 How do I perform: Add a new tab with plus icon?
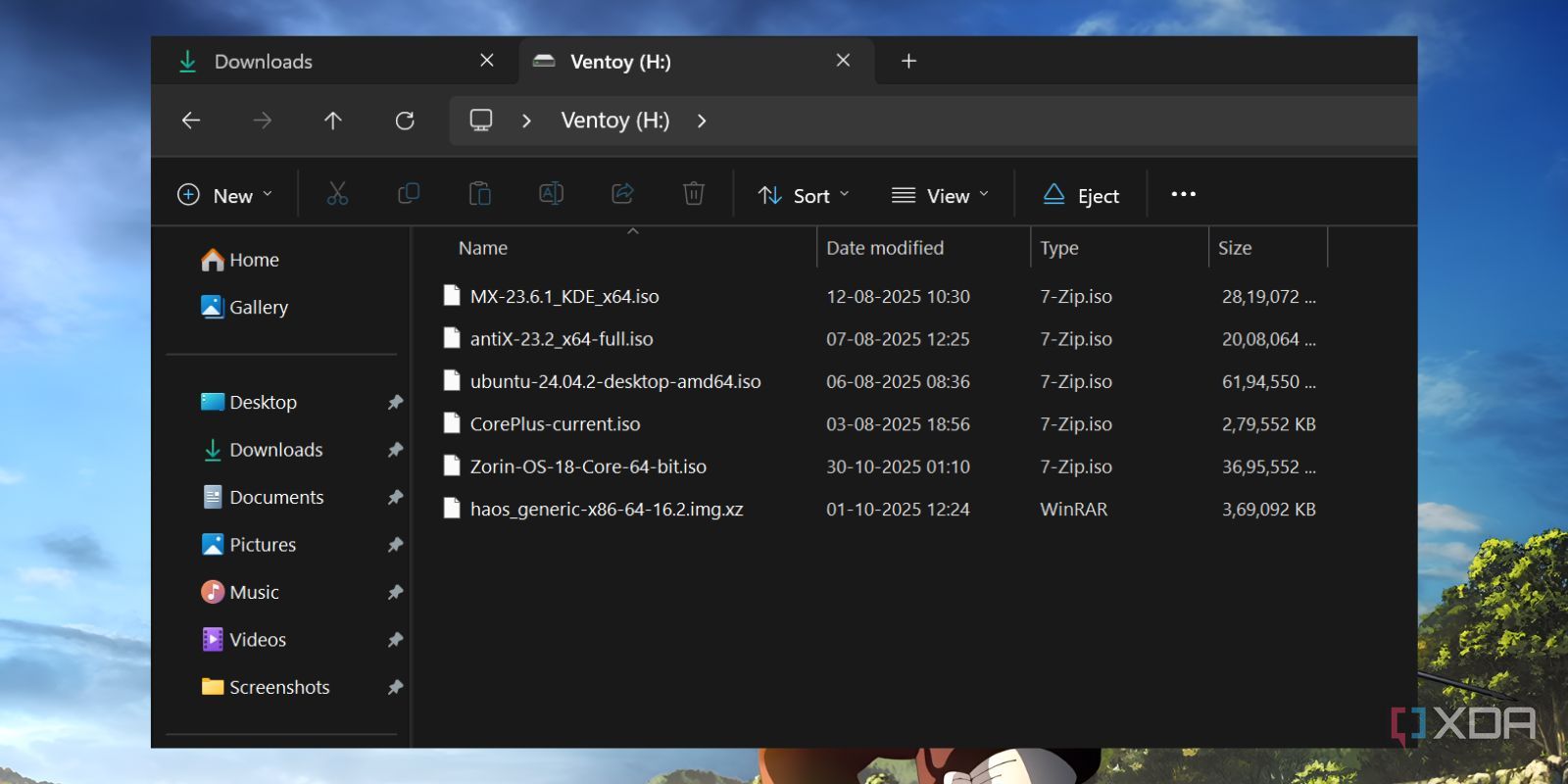908,61
